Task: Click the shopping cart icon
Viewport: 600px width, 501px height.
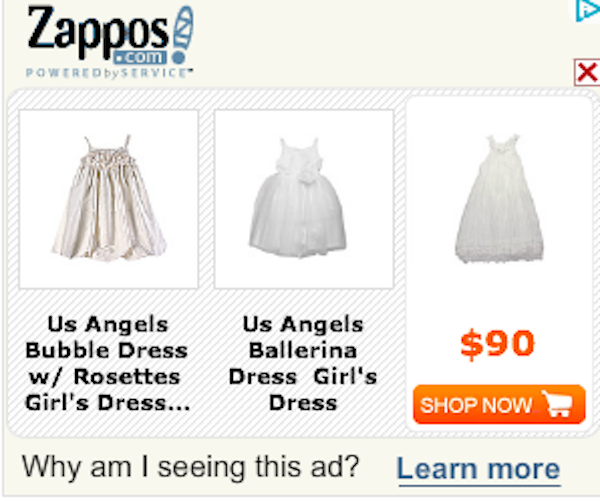Action: tap(558, 404)
